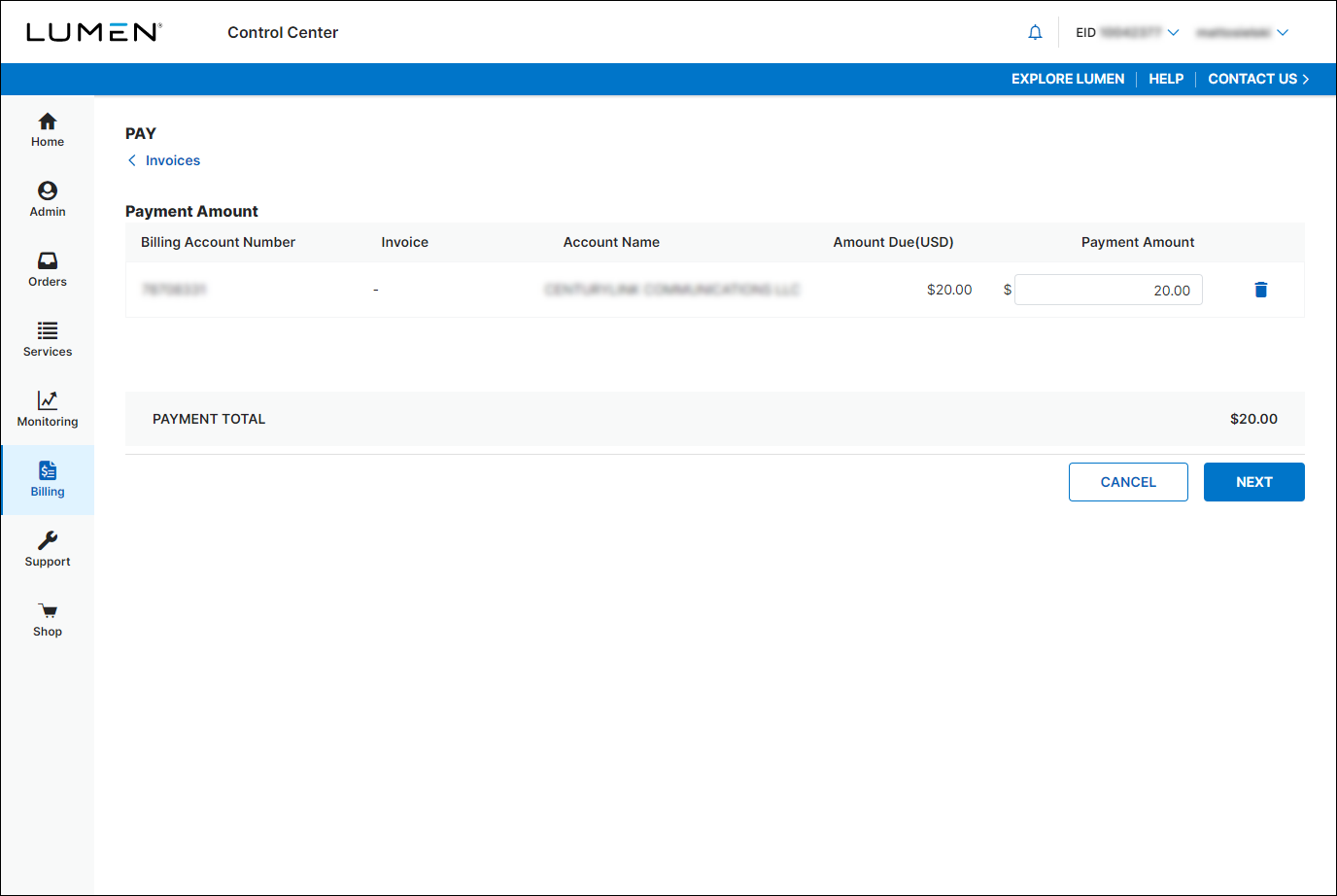Go back to Invoices link
Screen dimensions: 1337x896
(163, 160)
